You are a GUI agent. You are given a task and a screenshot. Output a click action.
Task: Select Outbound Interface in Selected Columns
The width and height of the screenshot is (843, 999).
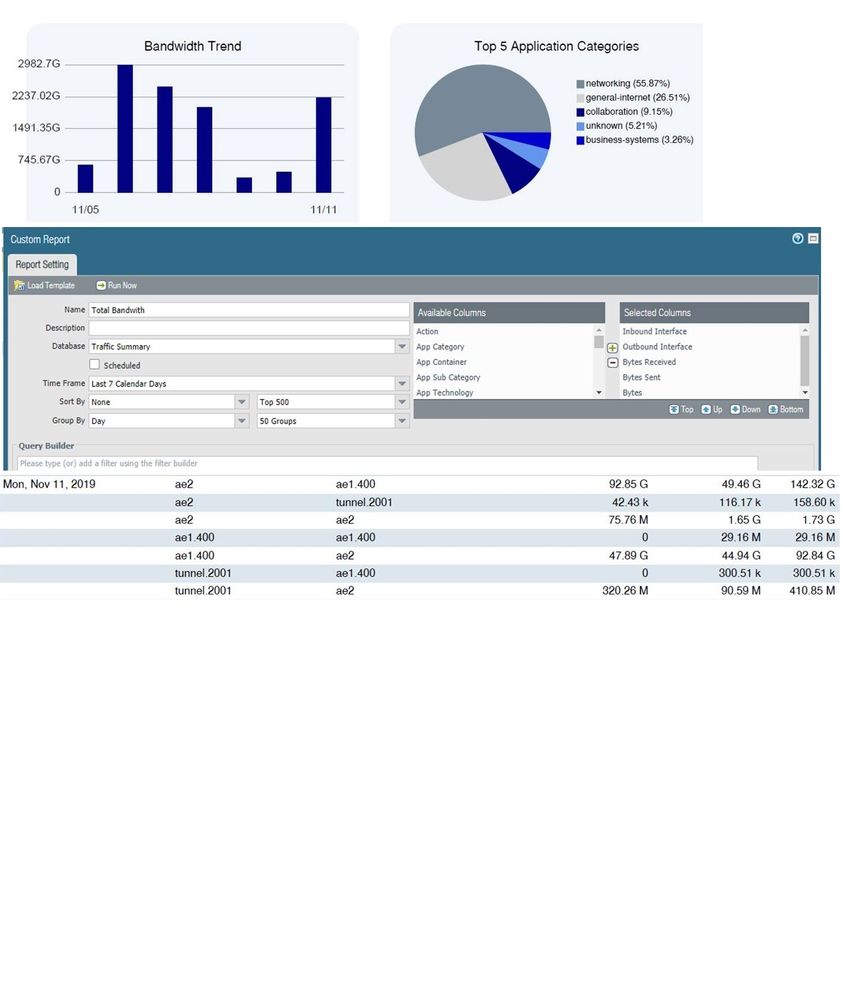coord(657,347)
